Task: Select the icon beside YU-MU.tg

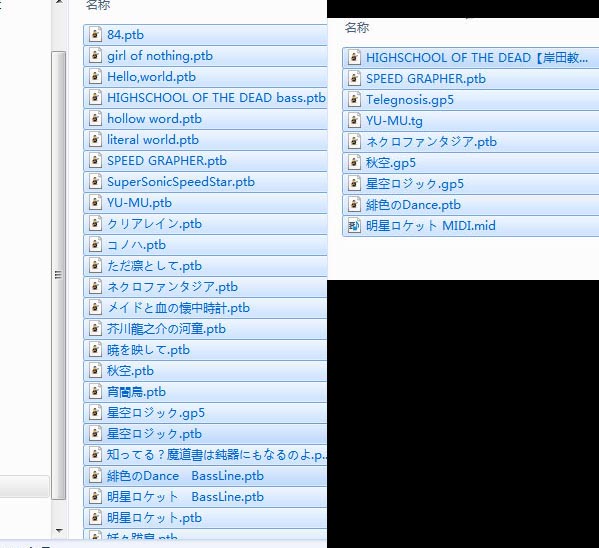Action: [x=354, y=121]
